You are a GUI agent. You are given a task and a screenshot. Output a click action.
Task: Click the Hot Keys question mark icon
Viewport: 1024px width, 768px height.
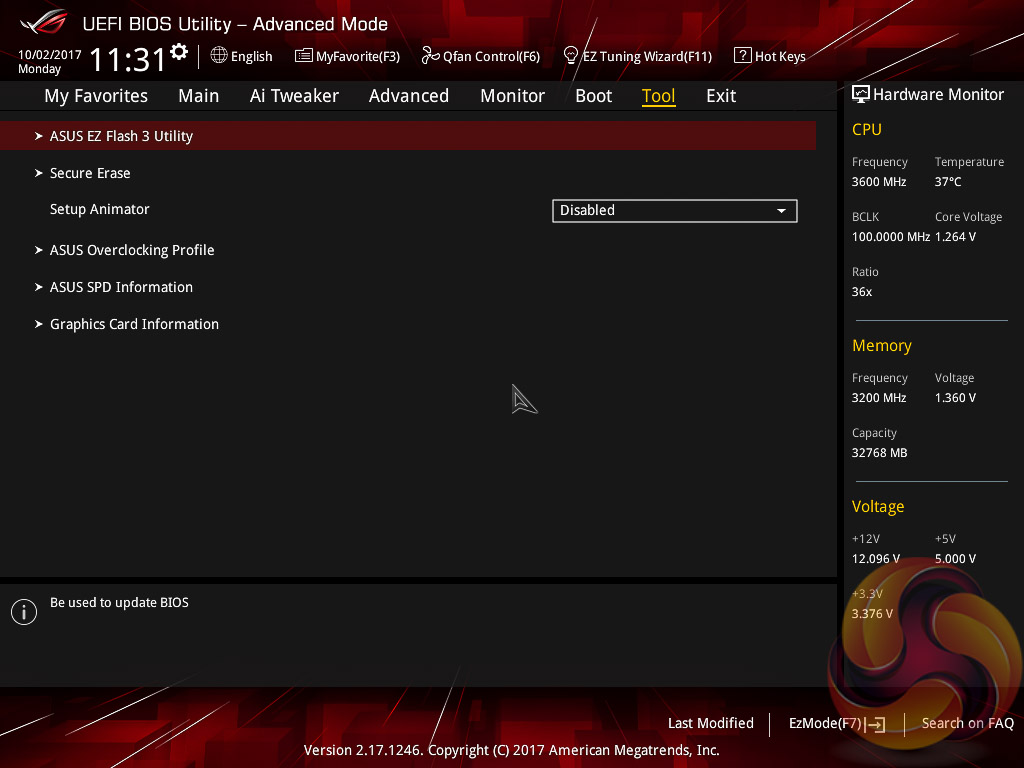(742, 56)
